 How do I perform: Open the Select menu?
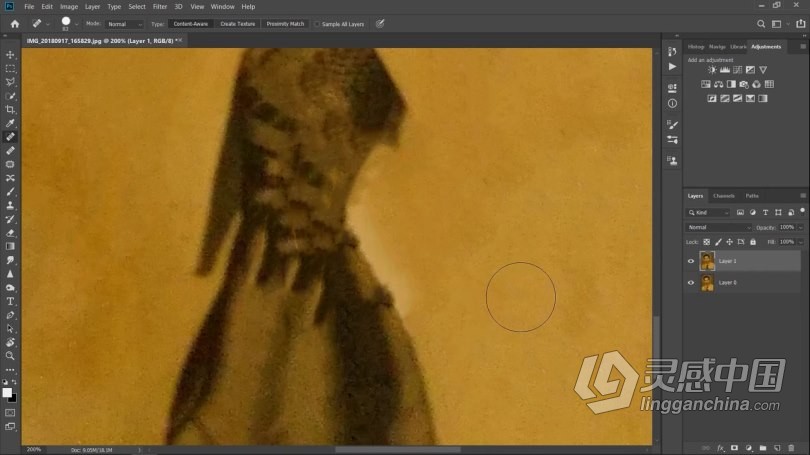tap(137, 7)
